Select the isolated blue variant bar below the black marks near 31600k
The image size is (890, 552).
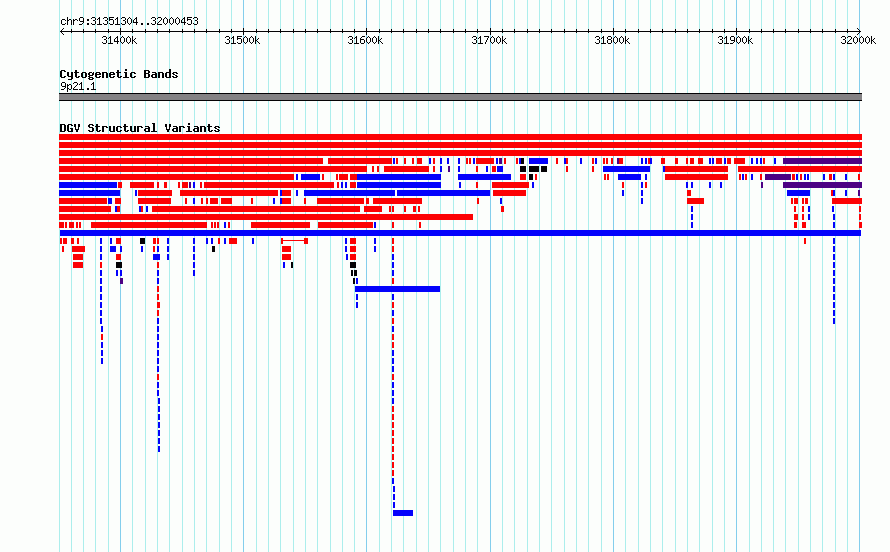tap(397, 289)
